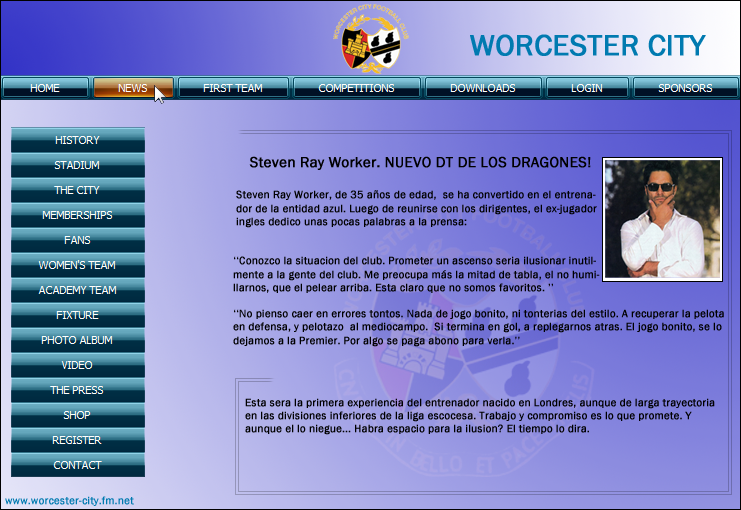The image size is (741, 510).
Task: Click the paragraph starting 'Conozco la situacion'
Action: [416, 274]
